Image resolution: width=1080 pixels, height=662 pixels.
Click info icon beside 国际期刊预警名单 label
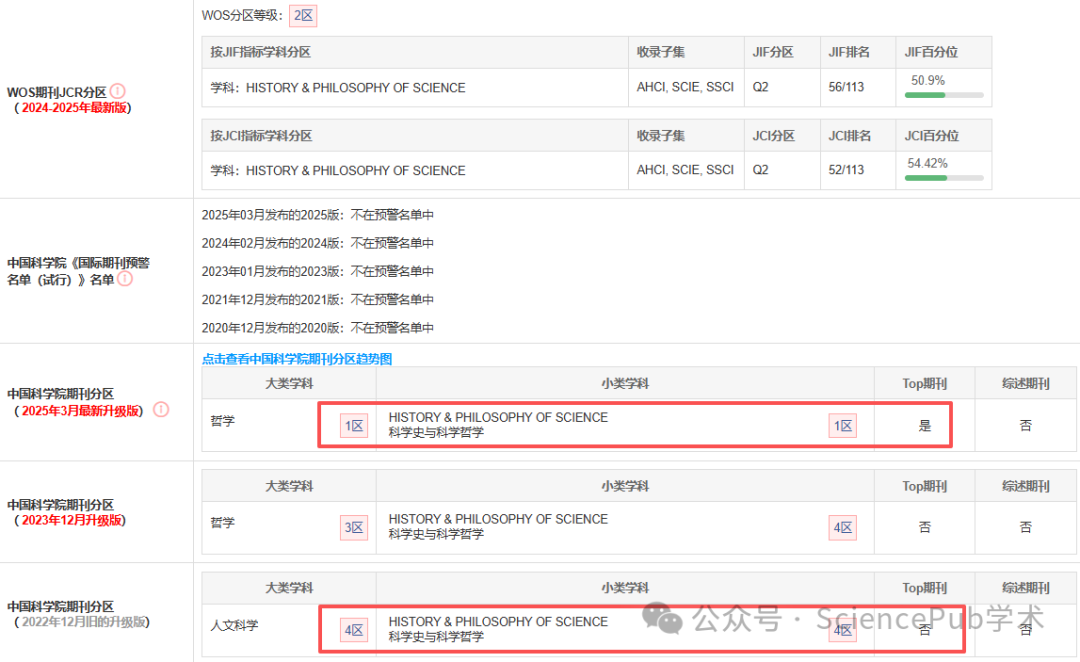[x=125, y=279]
